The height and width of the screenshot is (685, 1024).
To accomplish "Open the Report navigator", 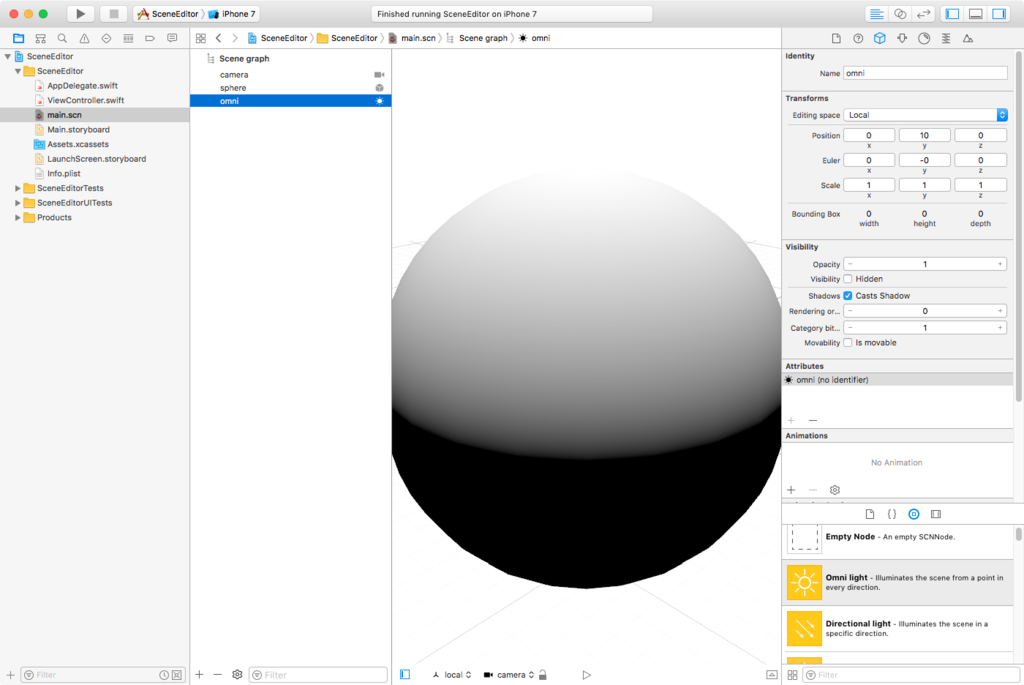I will coord(172,39).
